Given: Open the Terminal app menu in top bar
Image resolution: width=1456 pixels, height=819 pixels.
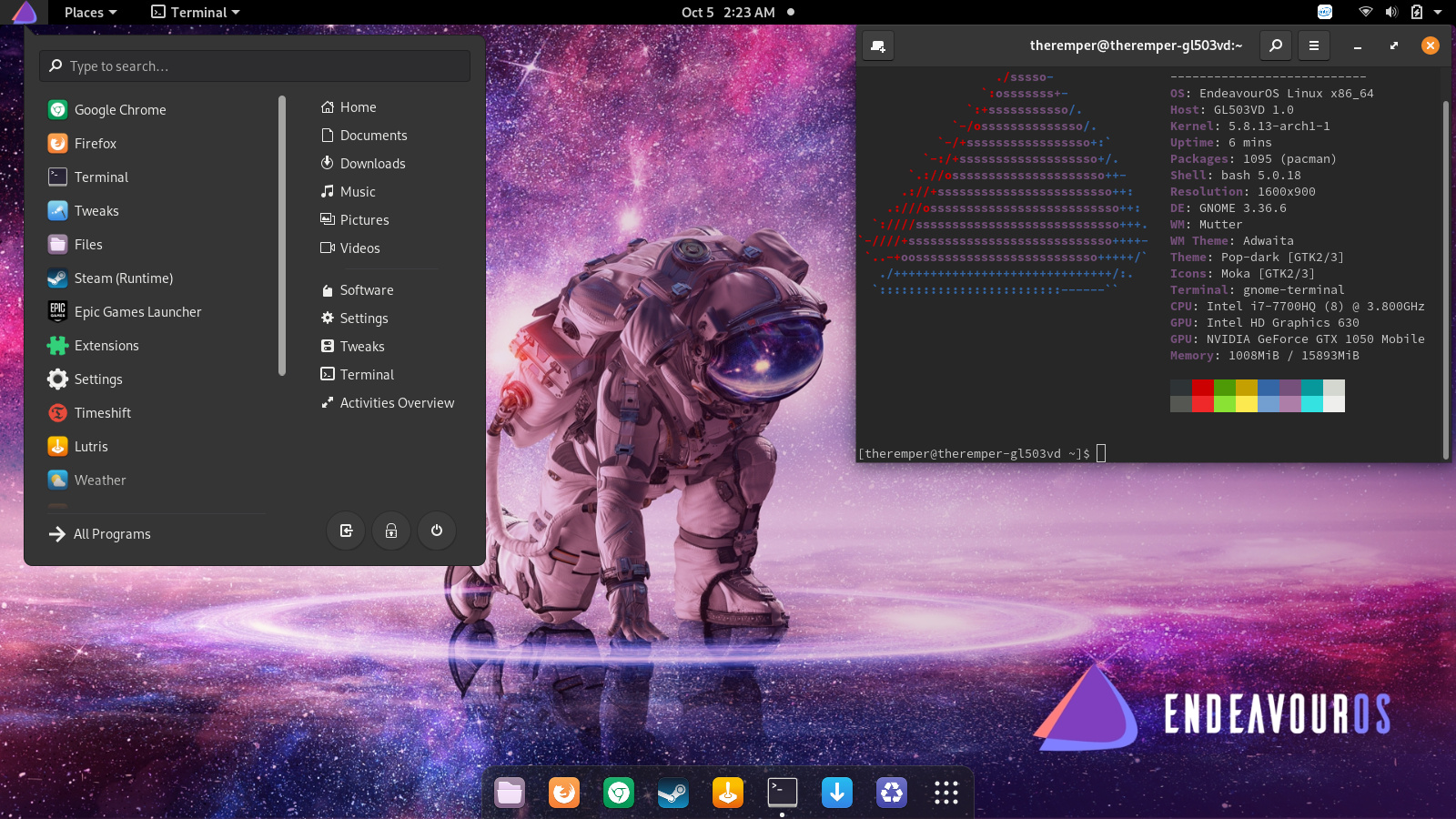Looking at the screenshot, I should (195, 12).
